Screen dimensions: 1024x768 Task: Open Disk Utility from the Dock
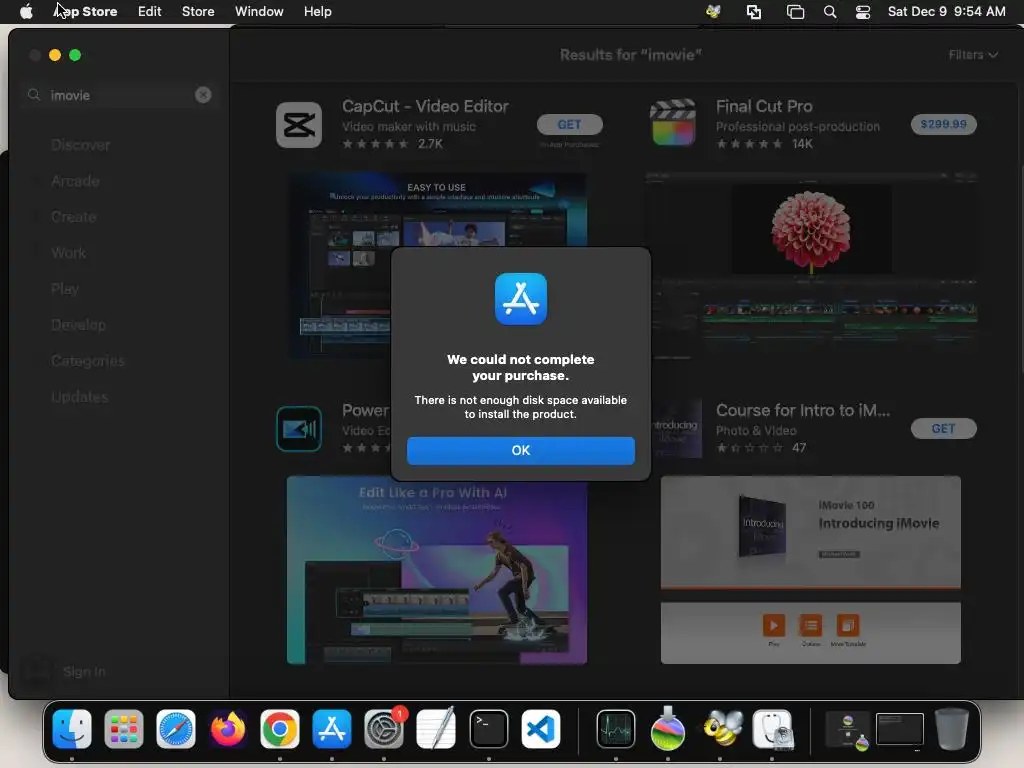point(772,729)
